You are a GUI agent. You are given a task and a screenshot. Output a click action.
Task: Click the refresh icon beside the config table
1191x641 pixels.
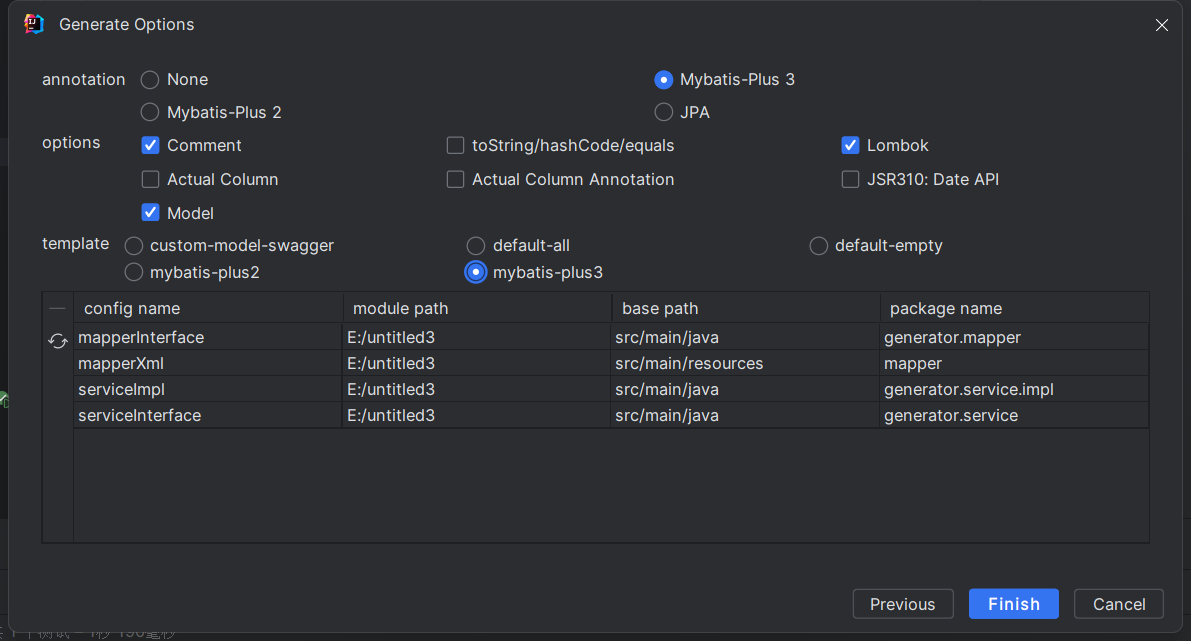[58, 341]
